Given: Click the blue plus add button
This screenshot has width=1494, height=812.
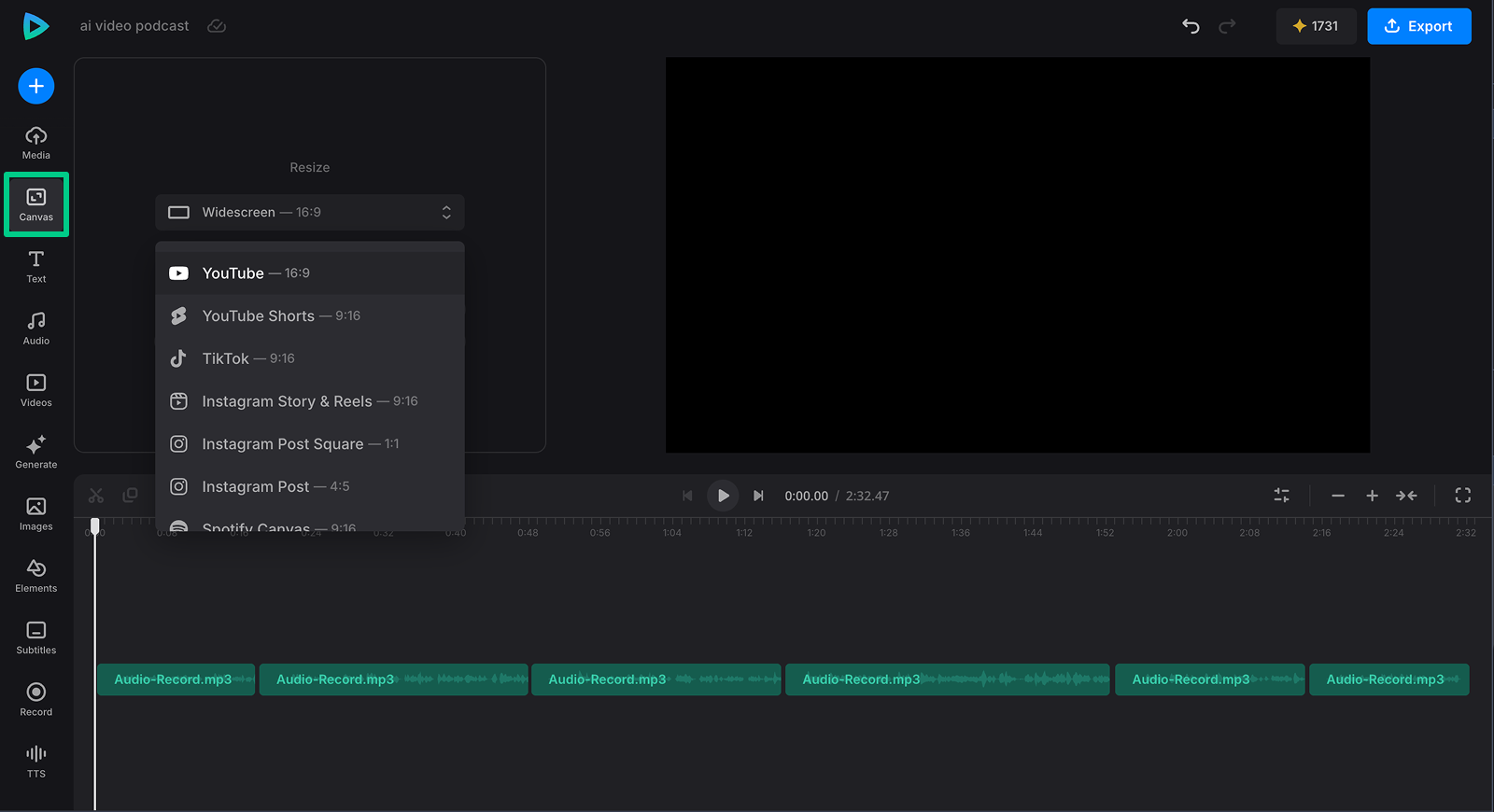Looking at the screenshot, I should (x=36, y=87).
